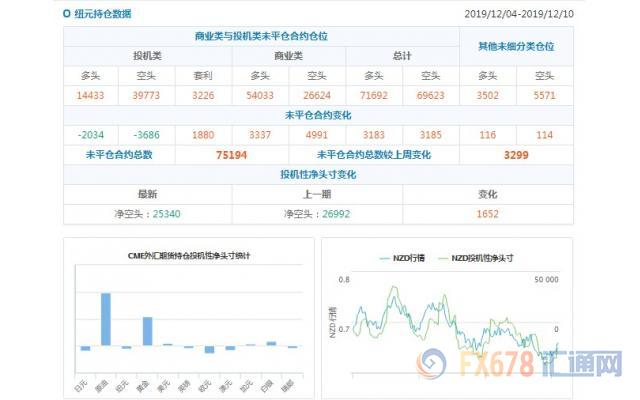Click the change value -3686

pyautogui.click(x=146, y=135)
